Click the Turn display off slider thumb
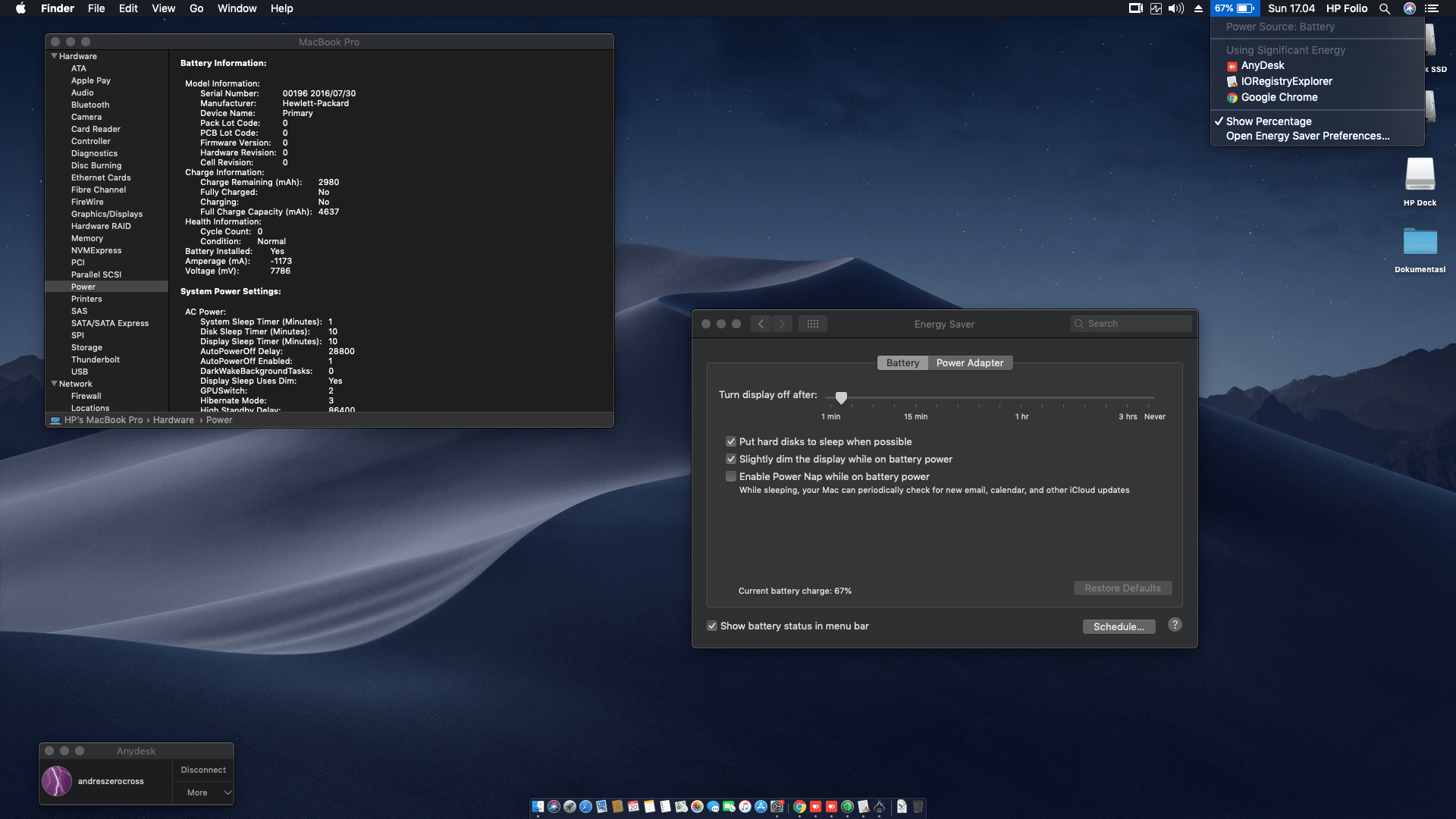1456x819 pixels. pyautogui.click(x=841, y=397)
